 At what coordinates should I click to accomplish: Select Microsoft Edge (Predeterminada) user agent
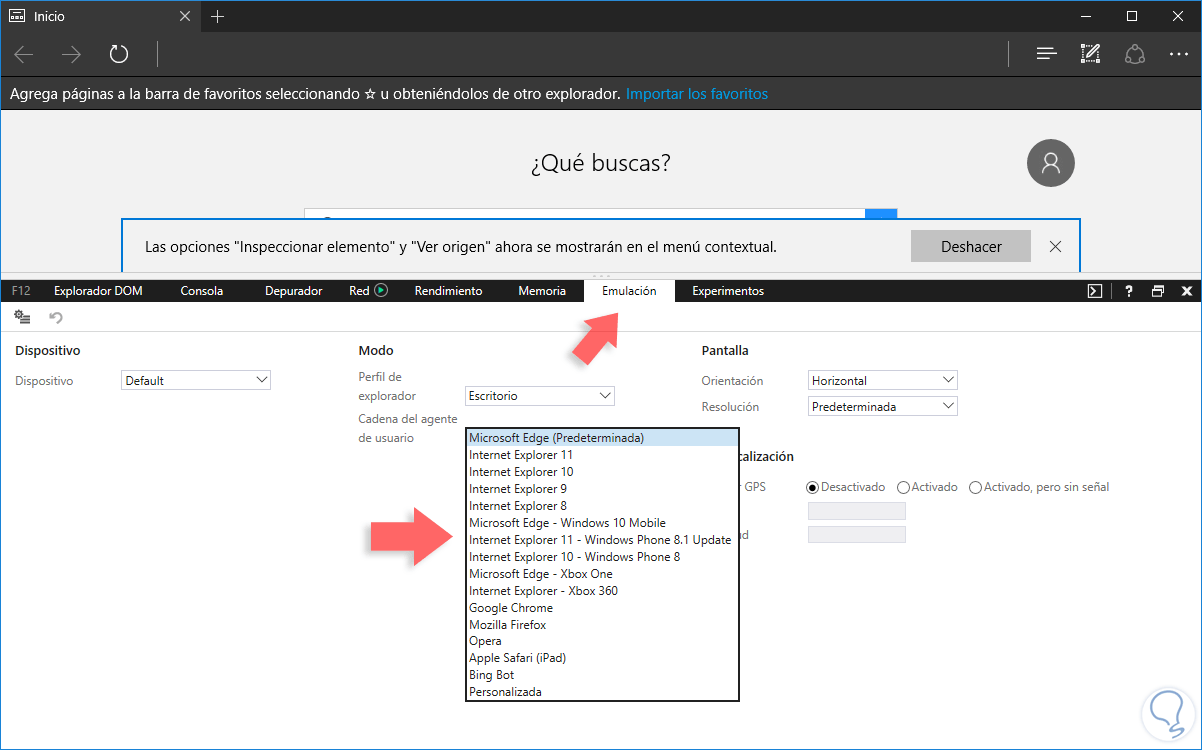(x=602, y=438)
